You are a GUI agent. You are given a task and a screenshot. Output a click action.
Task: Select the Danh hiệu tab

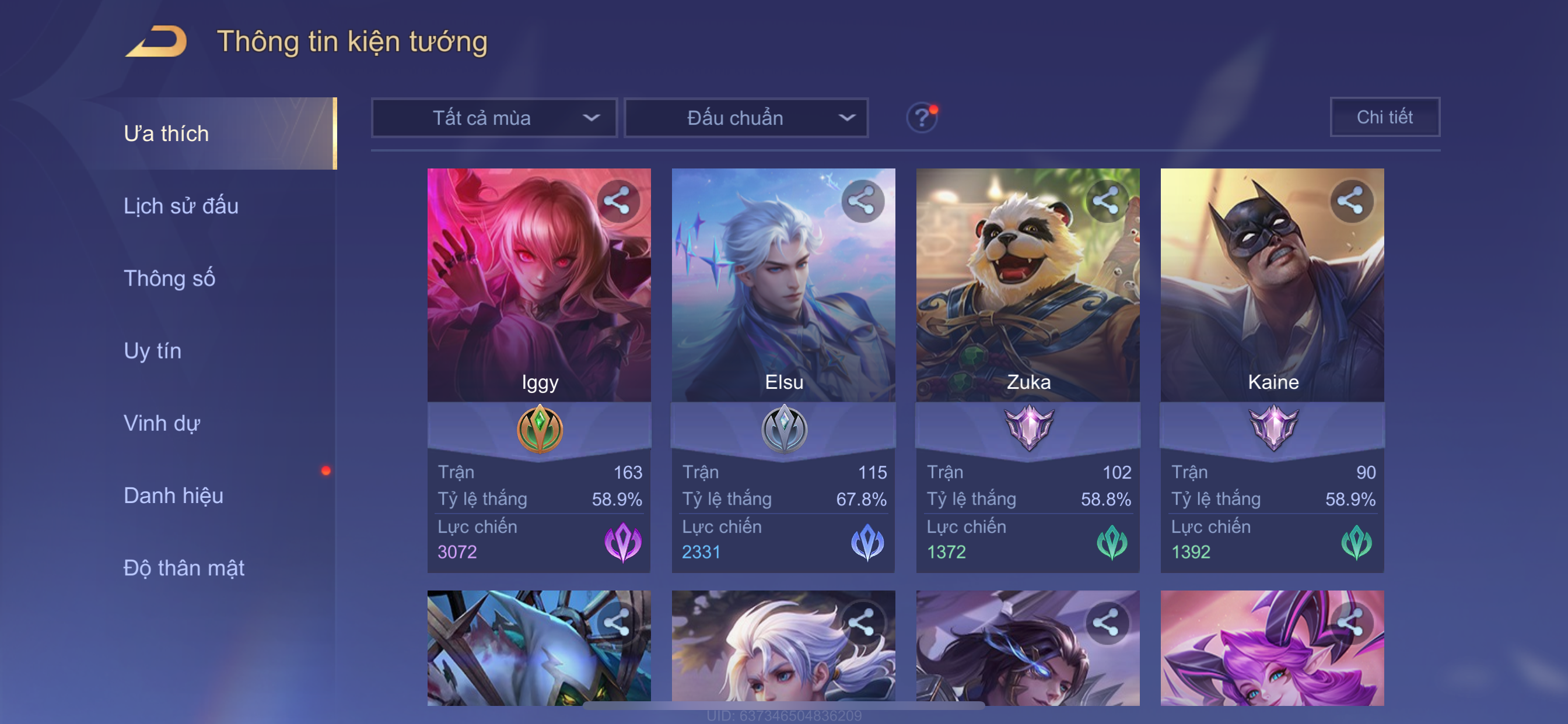[x=173, y=495]
